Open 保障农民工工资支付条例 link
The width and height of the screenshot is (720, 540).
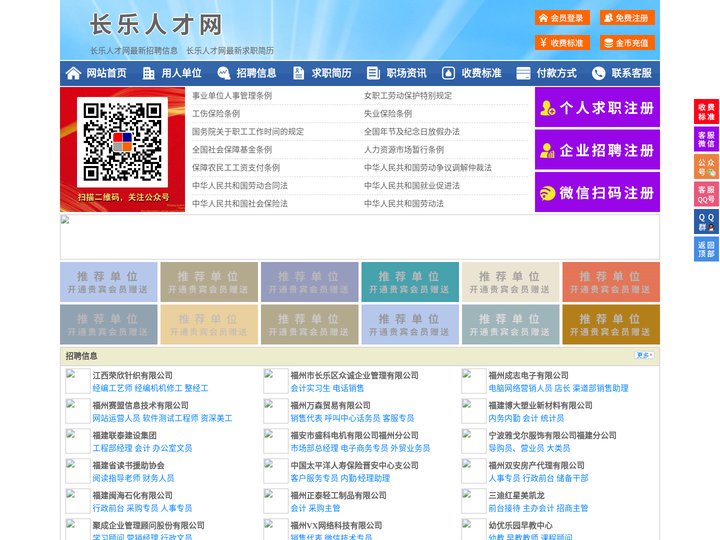(x=236, y=167)
